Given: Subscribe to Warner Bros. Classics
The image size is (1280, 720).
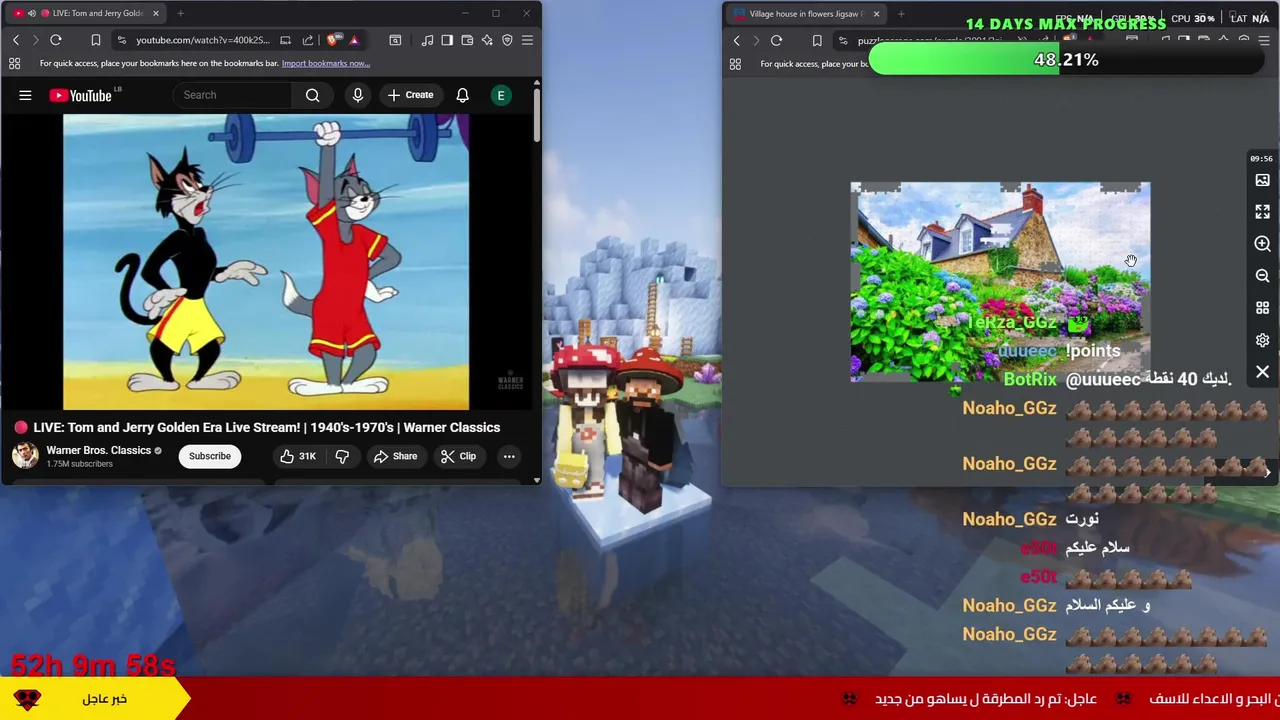Looking at the screenshot, I should (x=210, y=456).
